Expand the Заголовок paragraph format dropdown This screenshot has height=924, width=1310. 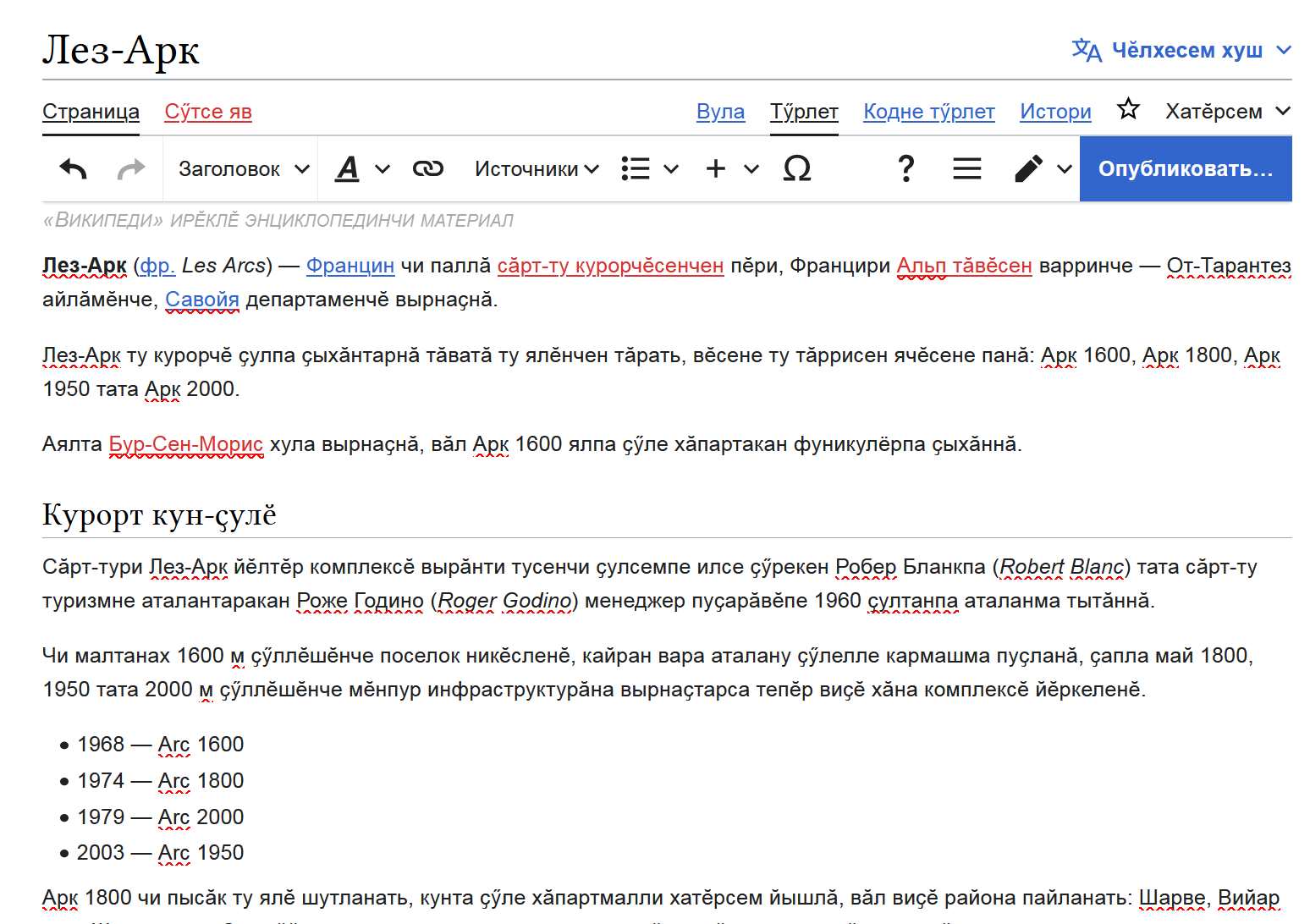[244, 169]
